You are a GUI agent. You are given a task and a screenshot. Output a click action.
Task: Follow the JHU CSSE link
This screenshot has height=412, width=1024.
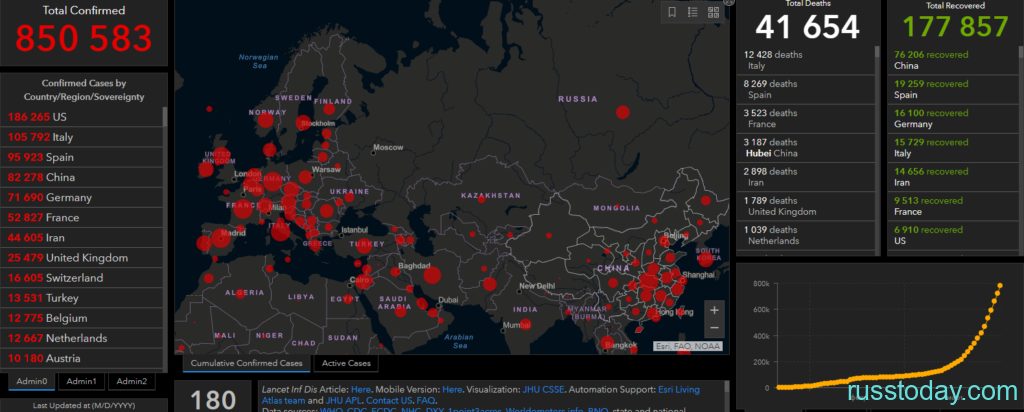point(545,389)
